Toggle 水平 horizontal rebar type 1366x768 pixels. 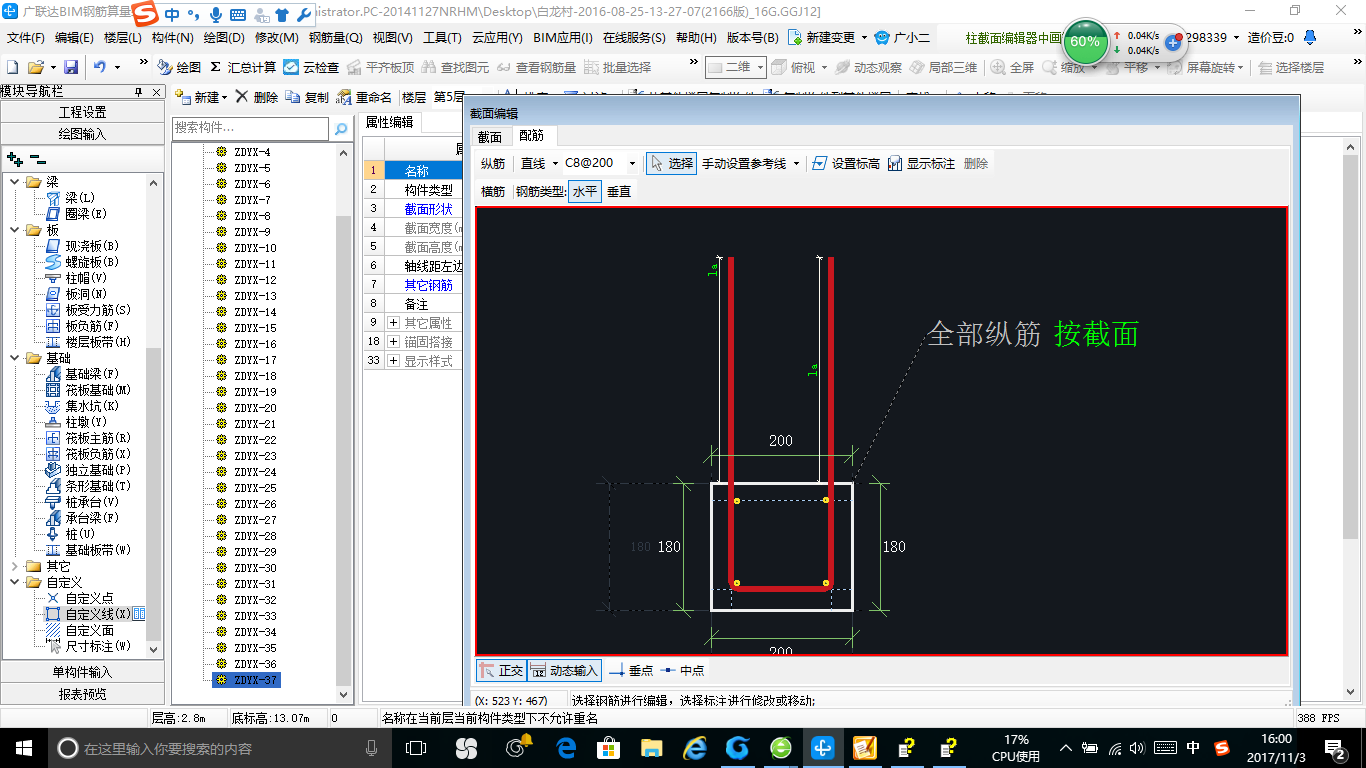(x=584, y=191)
